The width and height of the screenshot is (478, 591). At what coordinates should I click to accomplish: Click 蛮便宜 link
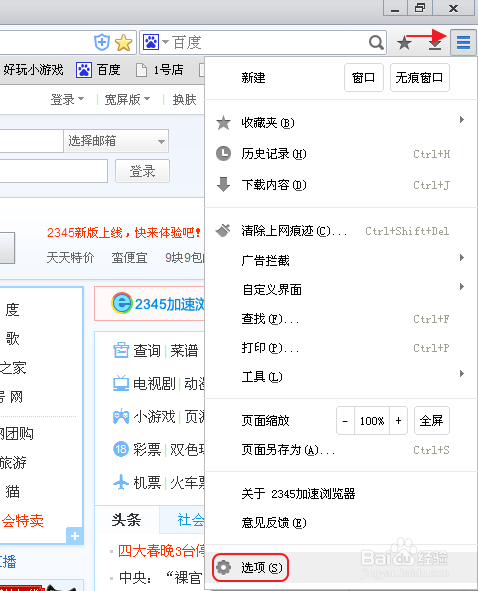point(129,258)
